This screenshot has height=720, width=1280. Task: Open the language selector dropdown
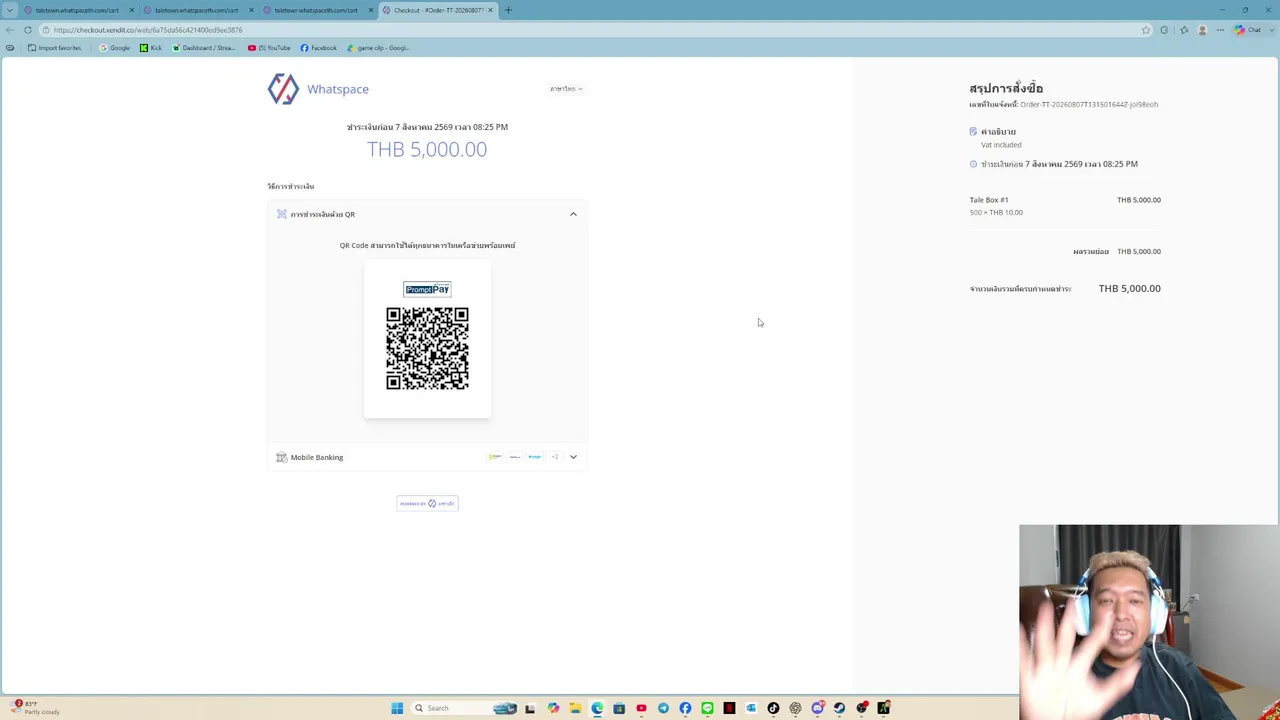tap(566, 89)
